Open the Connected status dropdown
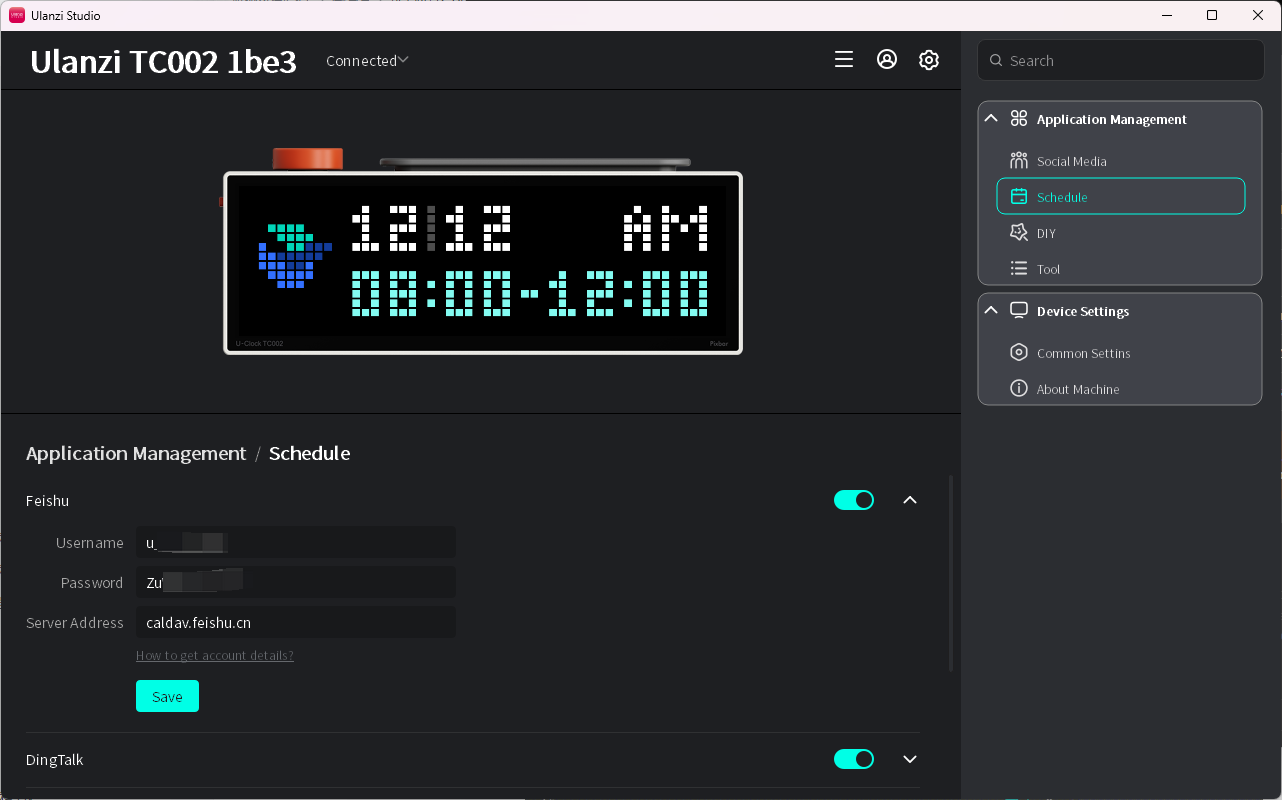1282x800 pixels. 367,61
